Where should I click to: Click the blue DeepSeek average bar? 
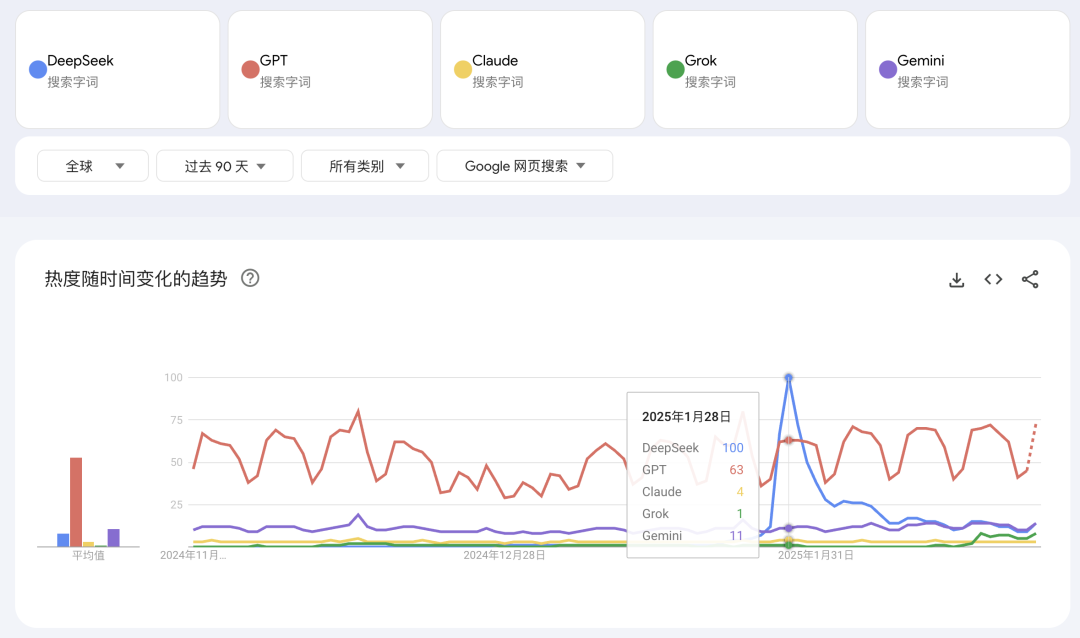point(63,540)
